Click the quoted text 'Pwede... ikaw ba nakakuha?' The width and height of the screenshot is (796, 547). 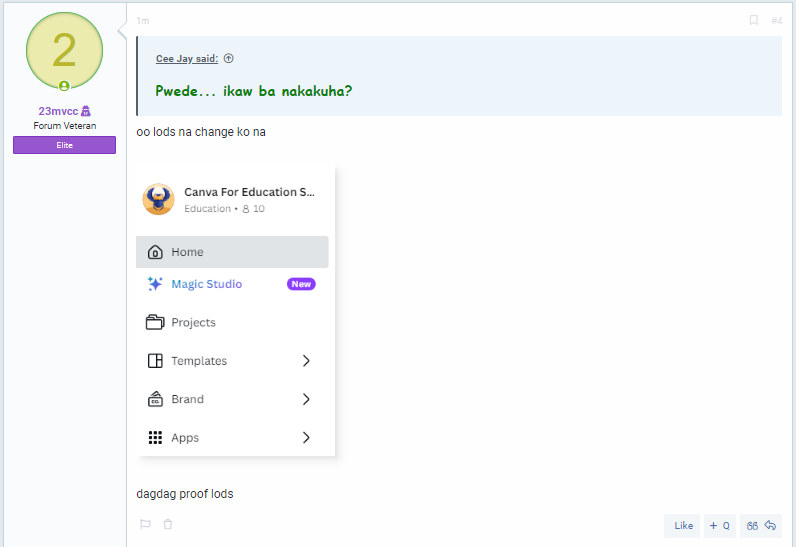(253, 91)
